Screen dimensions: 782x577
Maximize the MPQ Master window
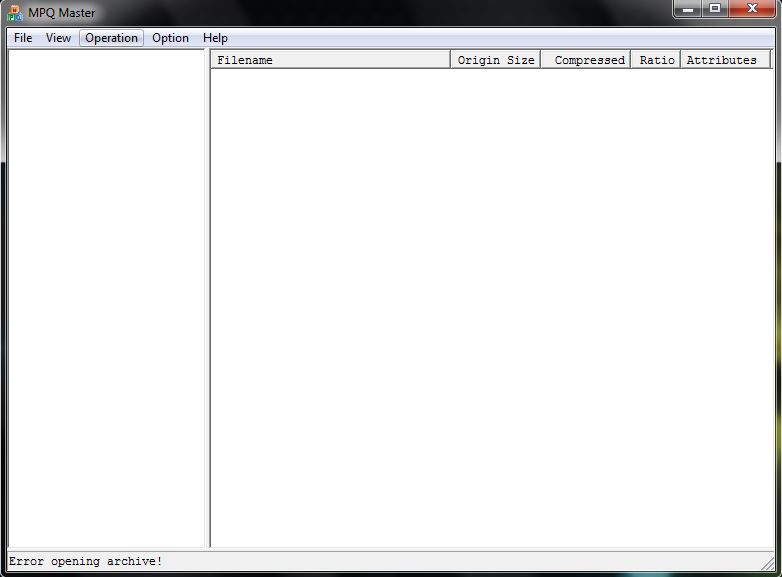click(715, 8)
